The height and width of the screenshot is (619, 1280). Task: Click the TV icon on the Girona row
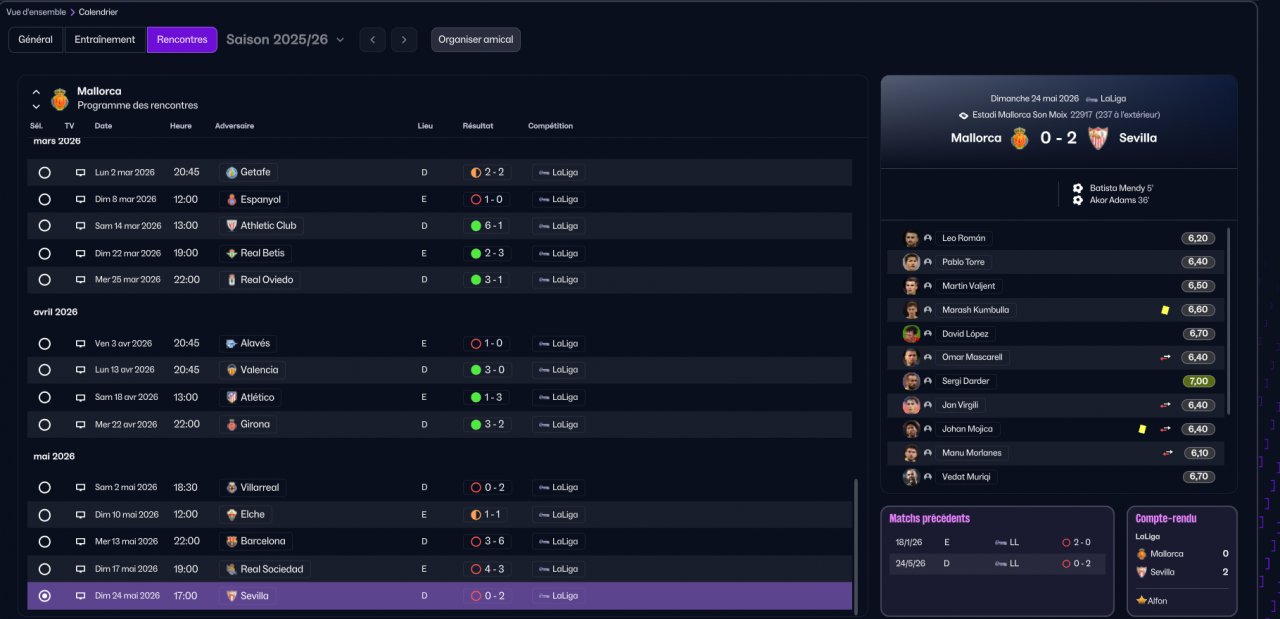coord(80,424)
